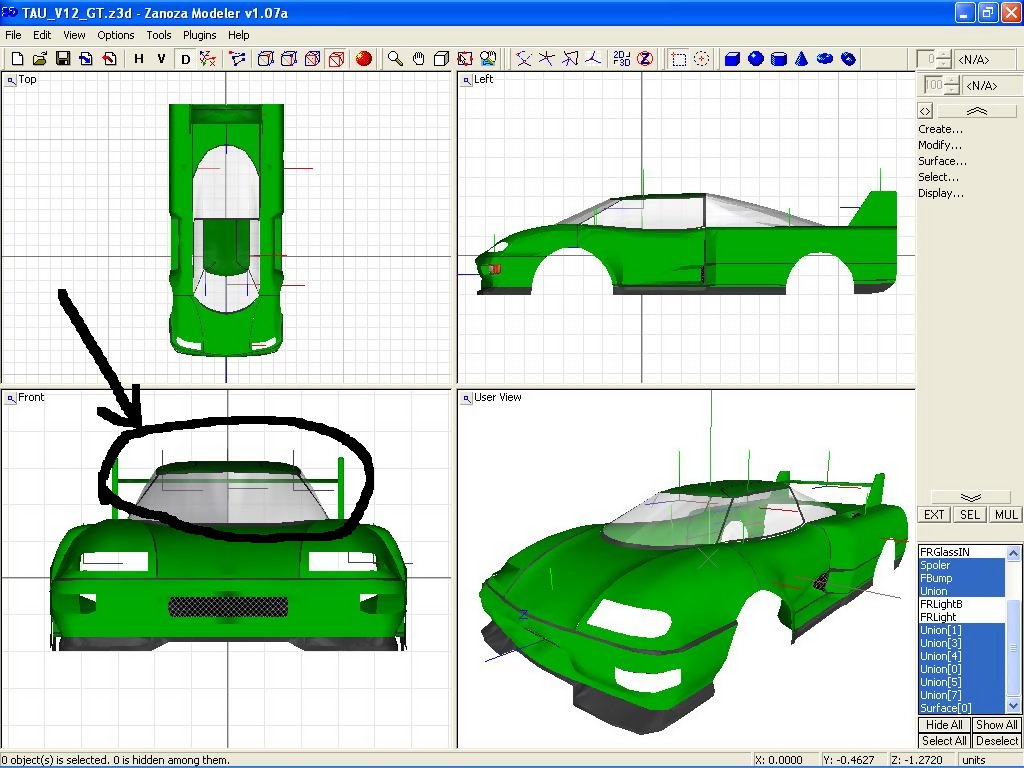Open the Tools menu
This screenshot has width=1024, height=768.
159,35
